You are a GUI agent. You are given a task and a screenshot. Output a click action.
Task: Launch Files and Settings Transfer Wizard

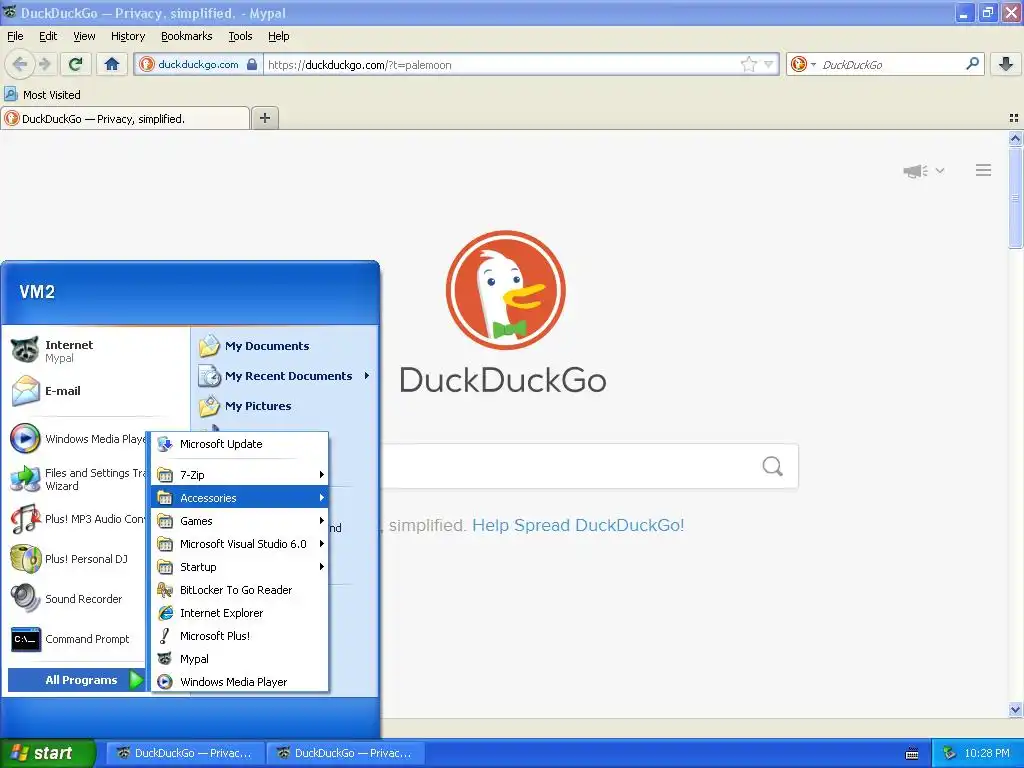point(78,479)
